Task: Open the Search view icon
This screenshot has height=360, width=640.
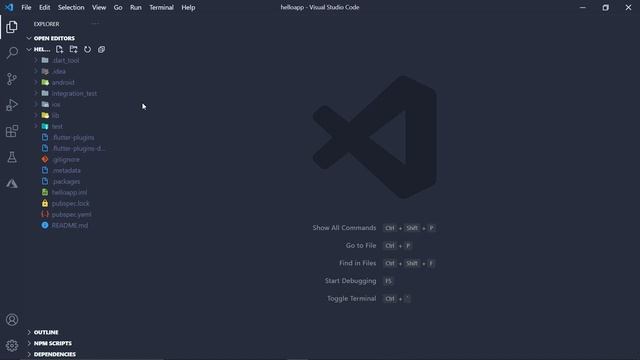Action: 12,53
